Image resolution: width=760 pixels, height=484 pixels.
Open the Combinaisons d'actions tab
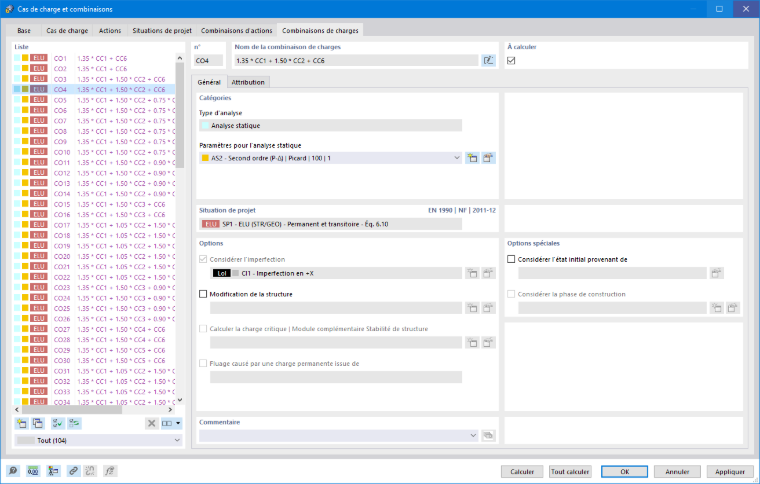click(x=237, y=31)
